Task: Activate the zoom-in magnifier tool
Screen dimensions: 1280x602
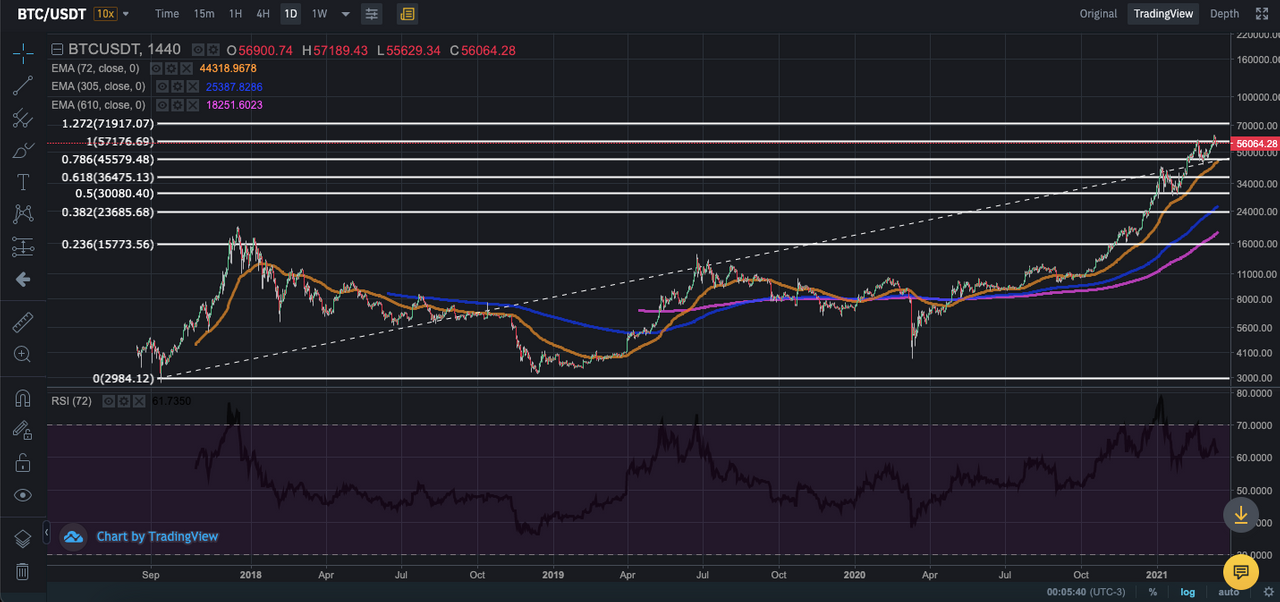Action: pos(23,353)
